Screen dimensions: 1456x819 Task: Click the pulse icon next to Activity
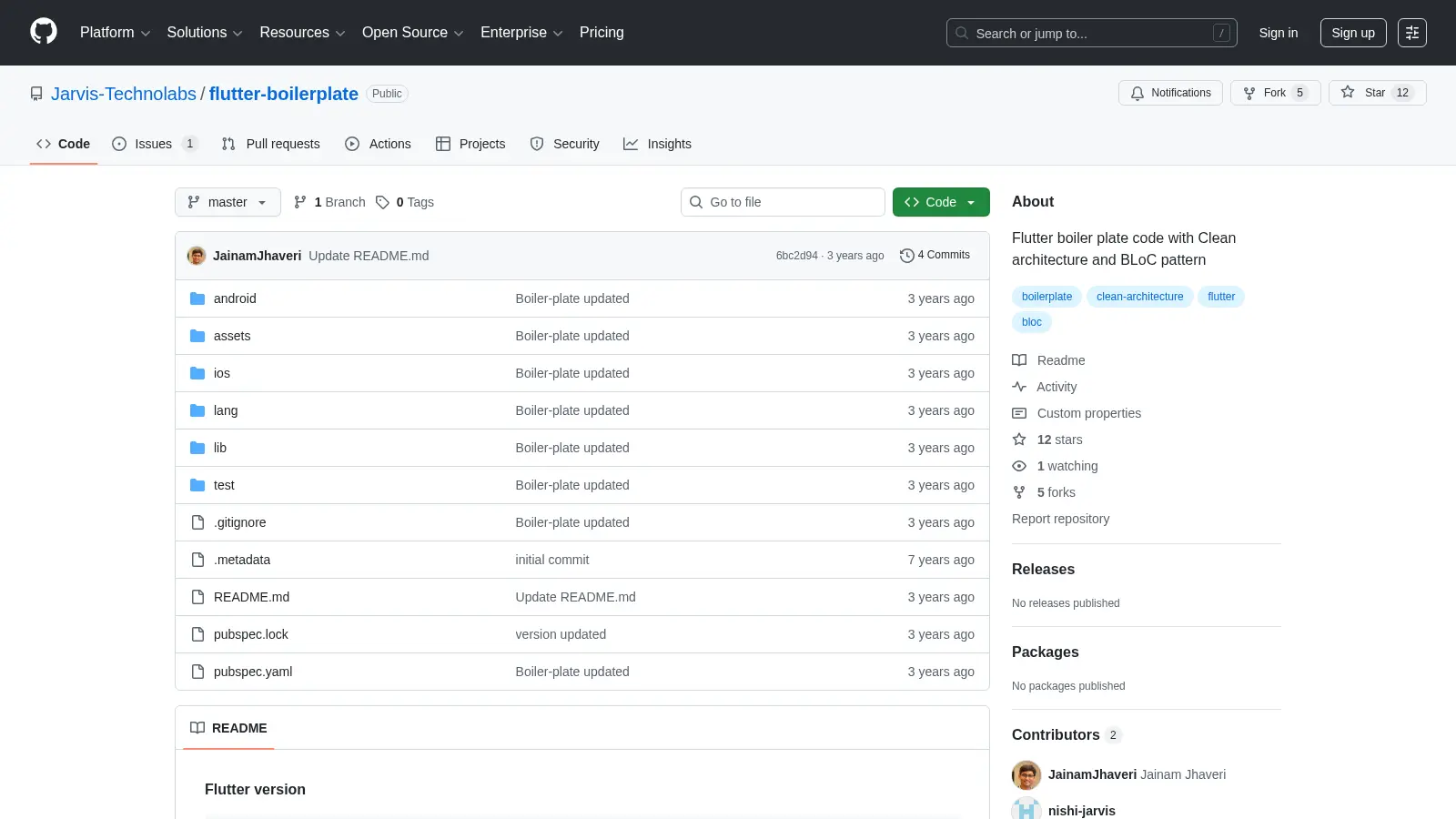coord(1019,387)
